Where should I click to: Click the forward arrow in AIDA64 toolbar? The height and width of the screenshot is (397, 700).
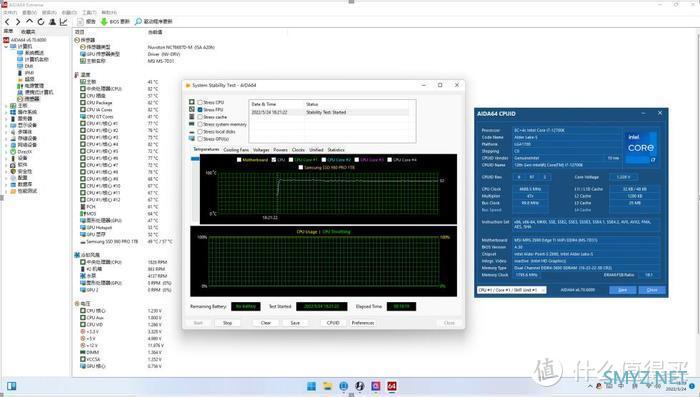coord(18,21)
